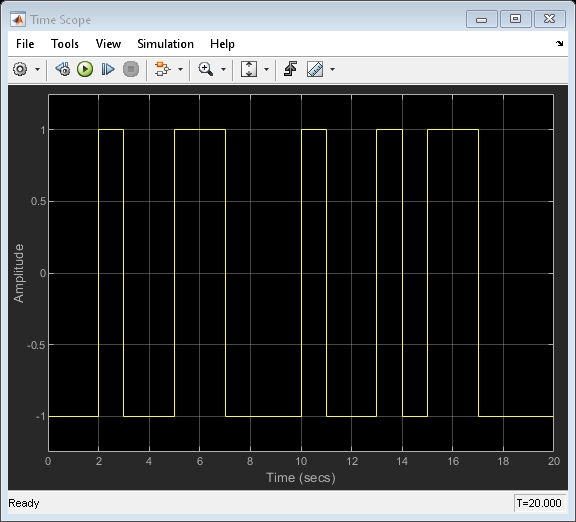The width and height of the screenshot is (576, 522).
Task: Expand the axes scaling dropdown arrow
Action: point(266,69)
